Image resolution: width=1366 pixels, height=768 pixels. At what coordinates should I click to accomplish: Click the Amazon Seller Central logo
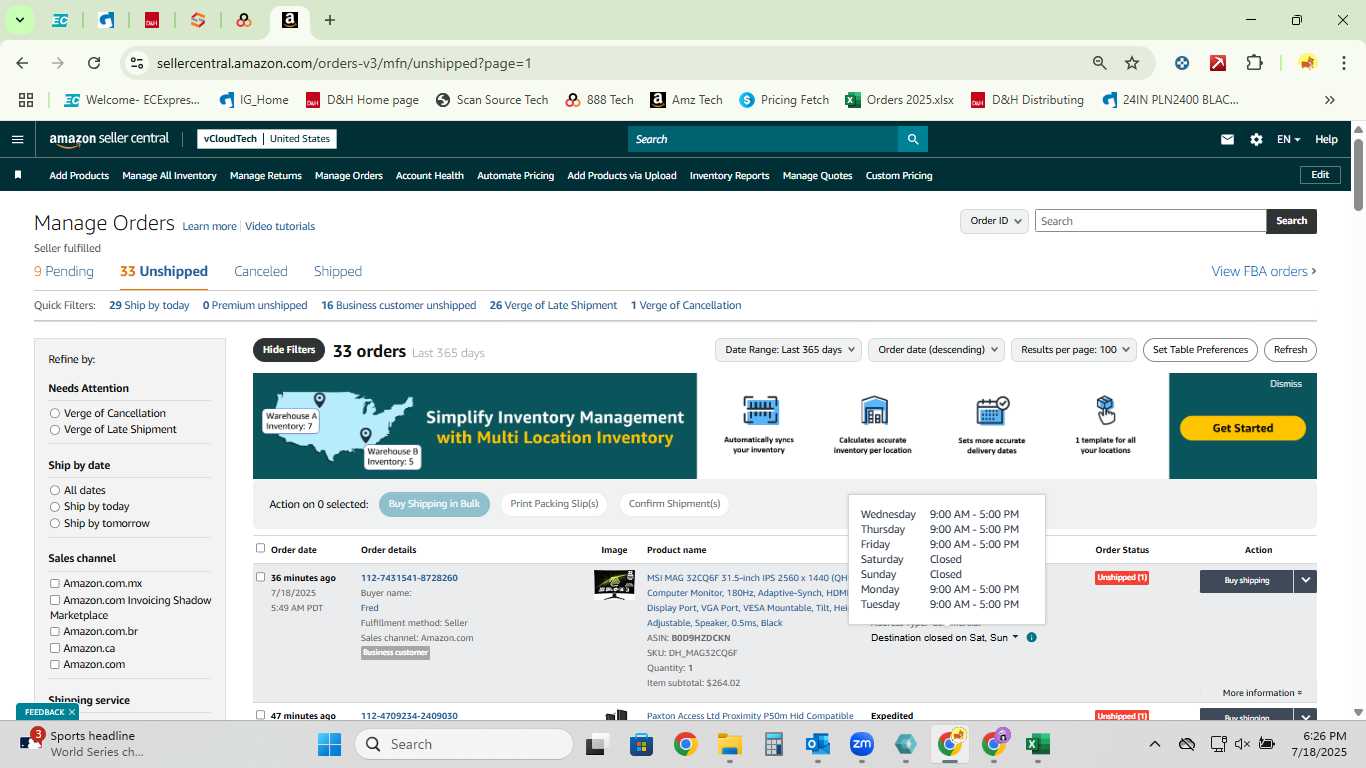110,139
